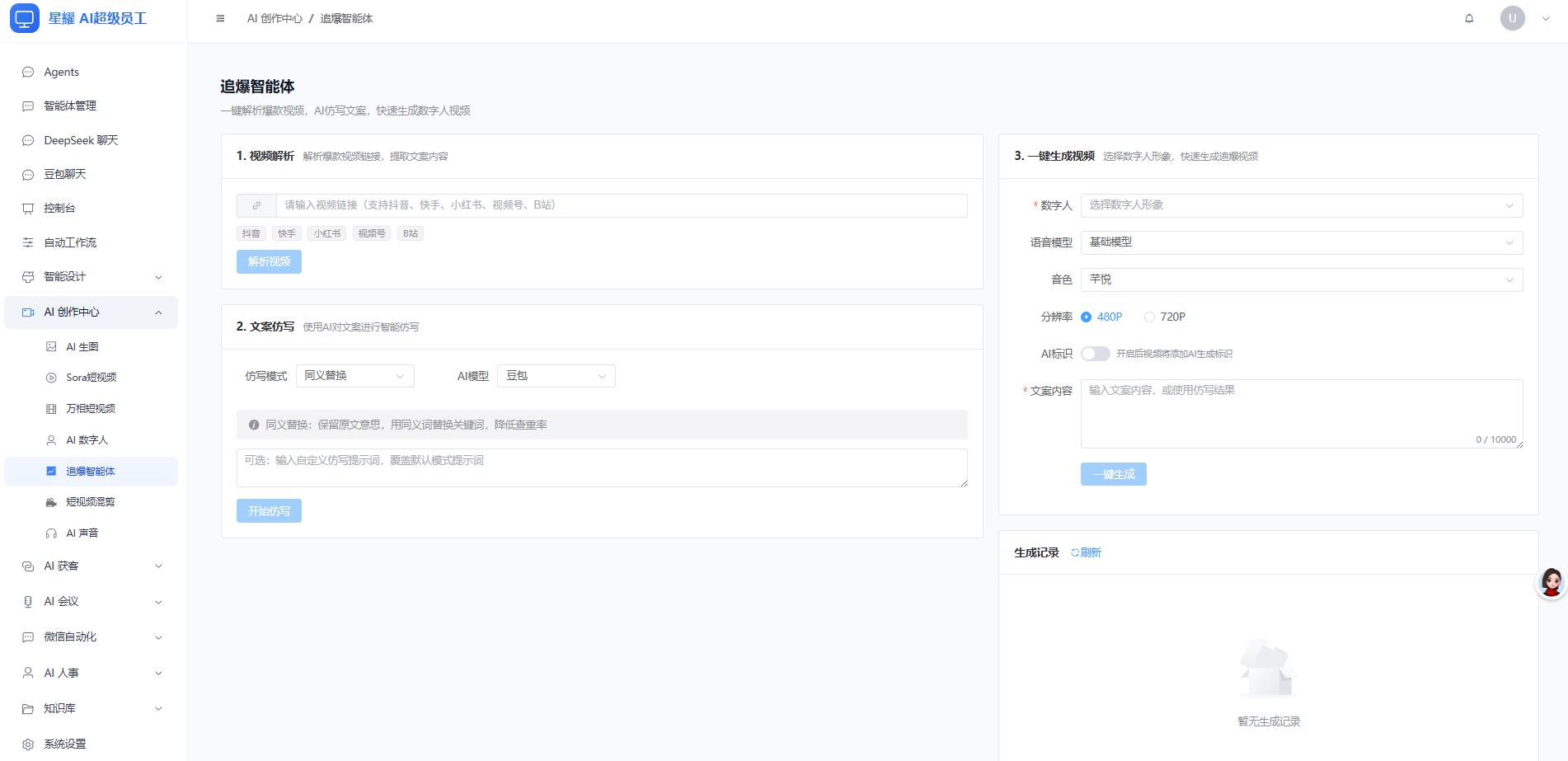This screenshot has height=761, width=1568.
Task: Click the user avatar icon
Action: pos(1512,18)
